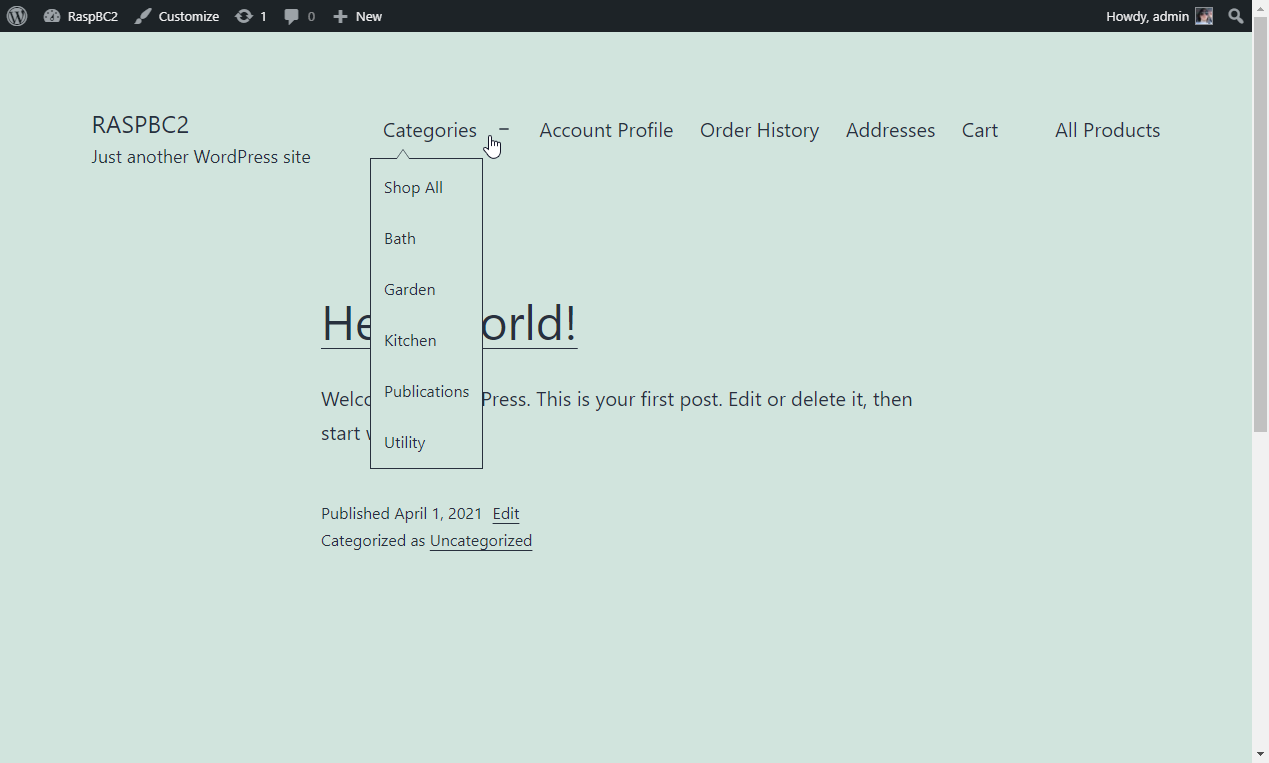Click the page vertical scrollbar down arrow
Viewport: 1269px width, 763px height.
(1260, 754)
